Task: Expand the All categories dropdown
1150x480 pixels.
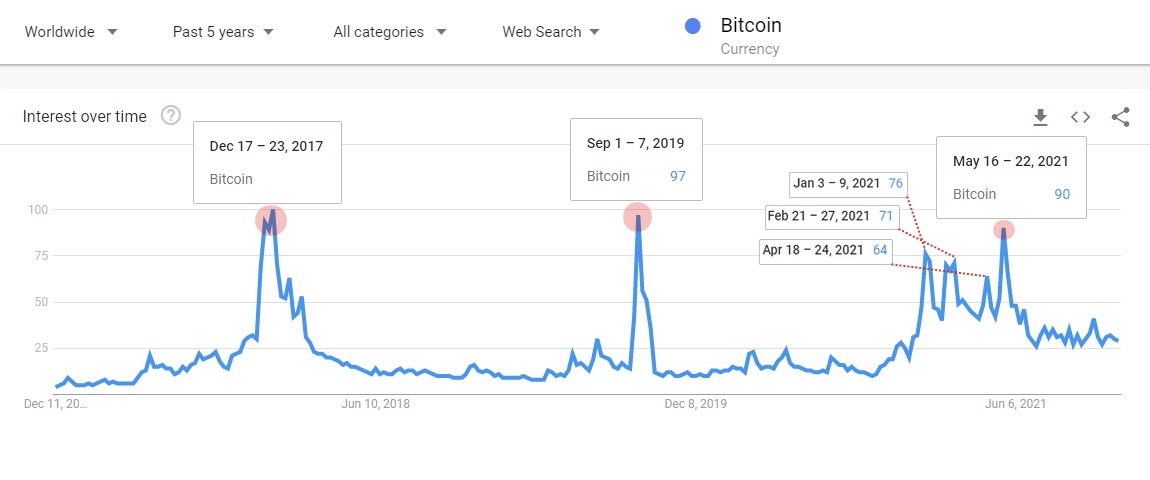Action: click(x=389, y=32)
